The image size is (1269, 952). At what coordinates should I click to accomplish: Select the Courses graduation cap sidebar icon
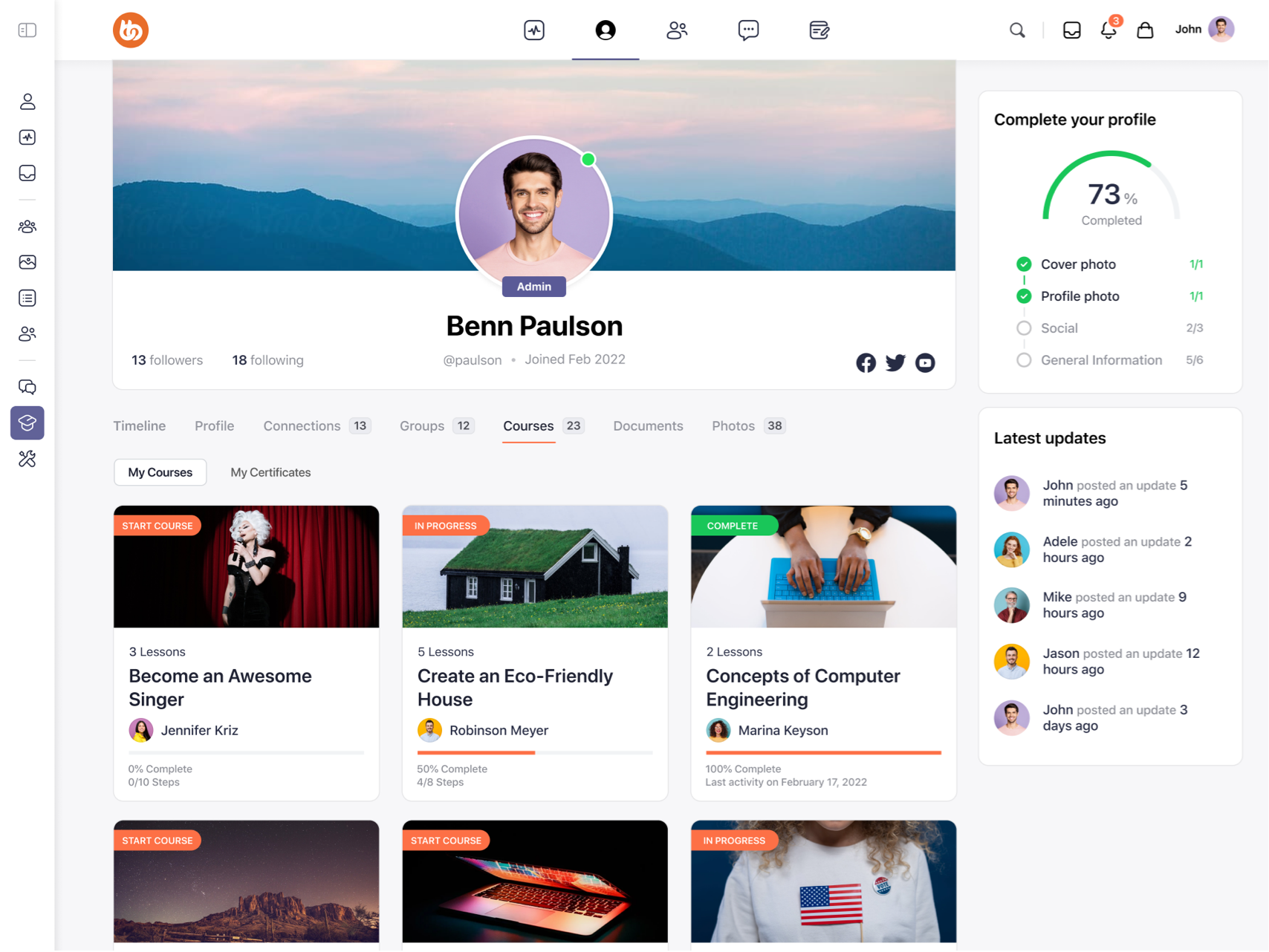coord(27,423)
